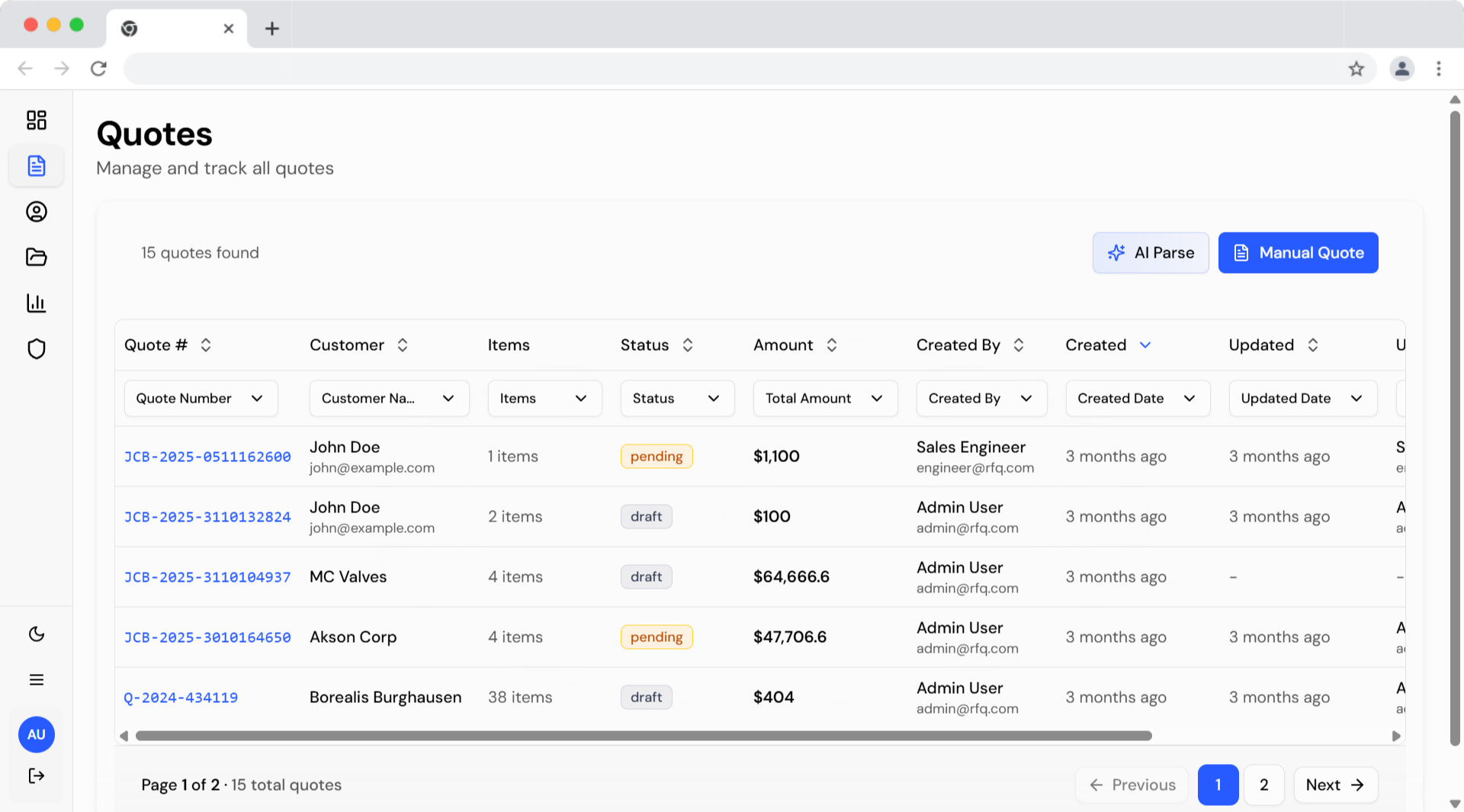Click the table scroll left arrow
Viewport: 1464px width, 812px height.
(124, 736)
